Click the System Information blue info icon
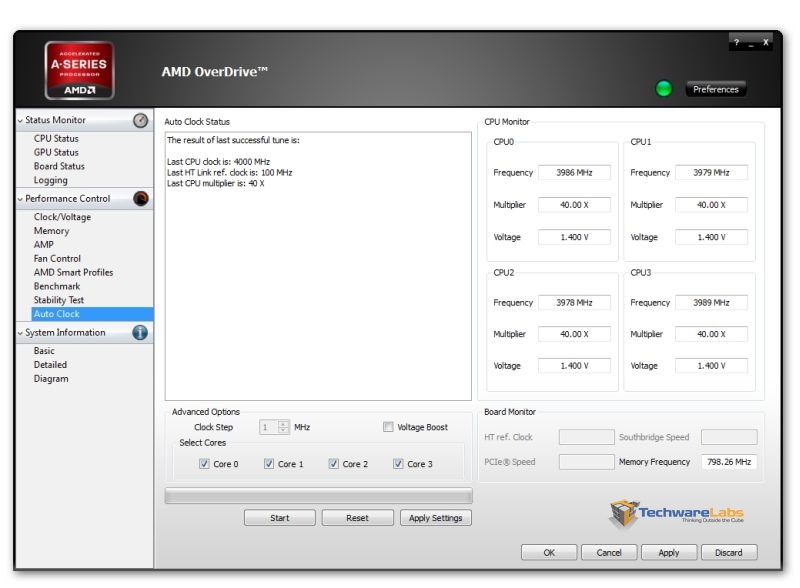 (140, 333)
